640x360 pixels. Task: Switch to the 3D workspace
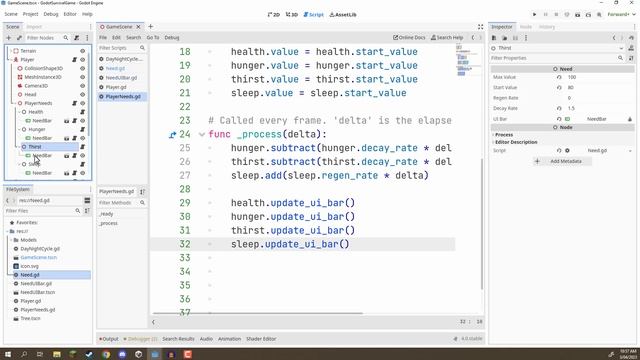(291, 15)
